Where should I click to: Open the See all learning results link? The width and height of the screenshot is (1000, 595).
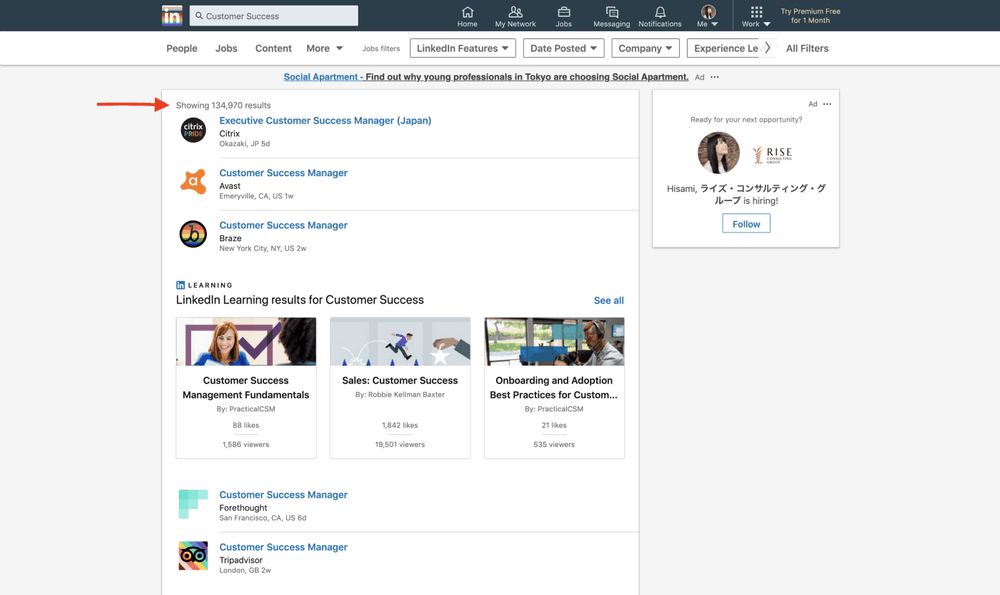[608, 300]
